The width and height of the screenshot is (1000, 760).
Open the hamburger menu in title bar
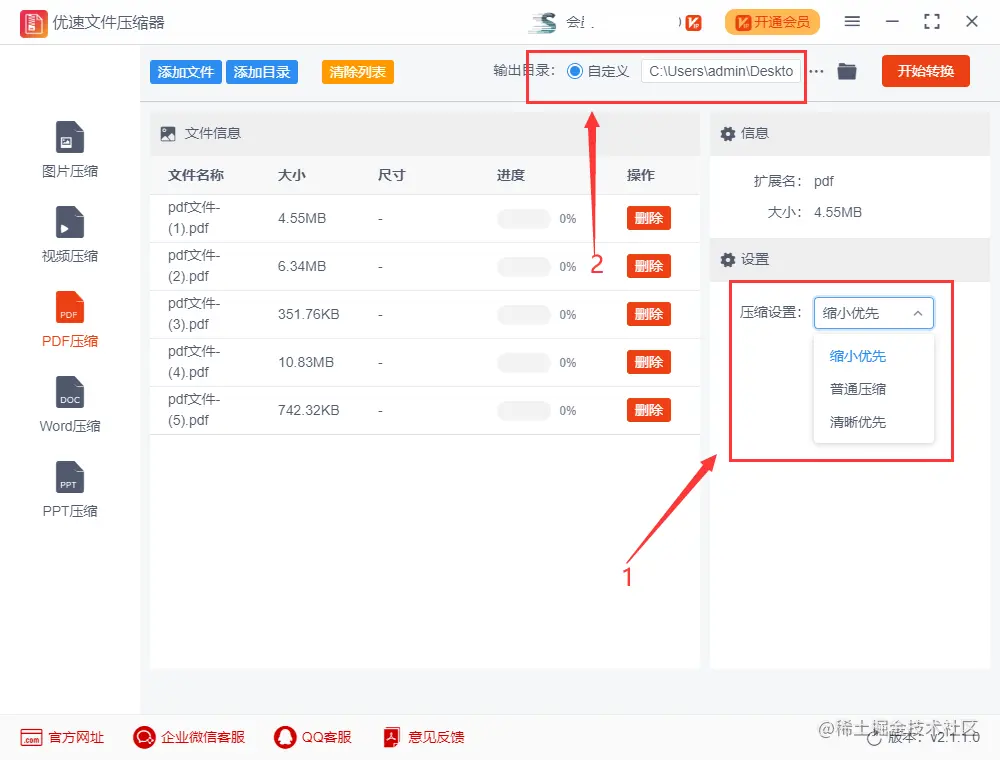(x=852, y=22)
